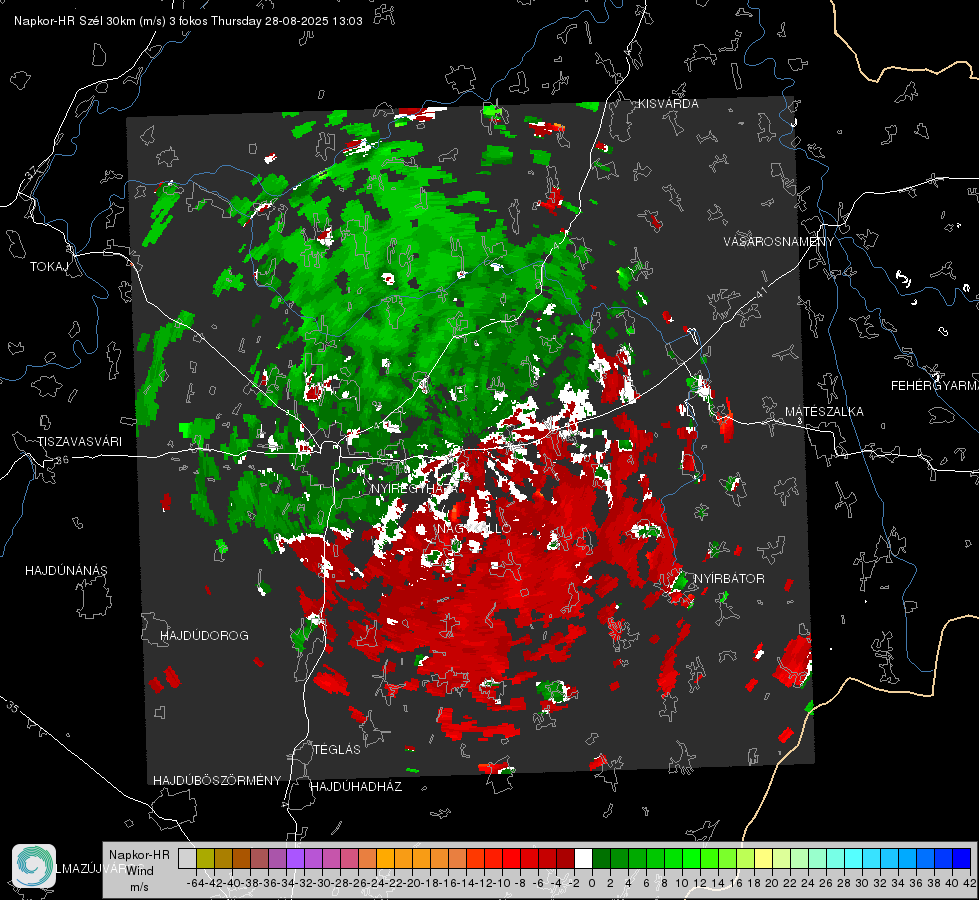Click the HAJDÚNÁNÁS city label

[66, 570]
